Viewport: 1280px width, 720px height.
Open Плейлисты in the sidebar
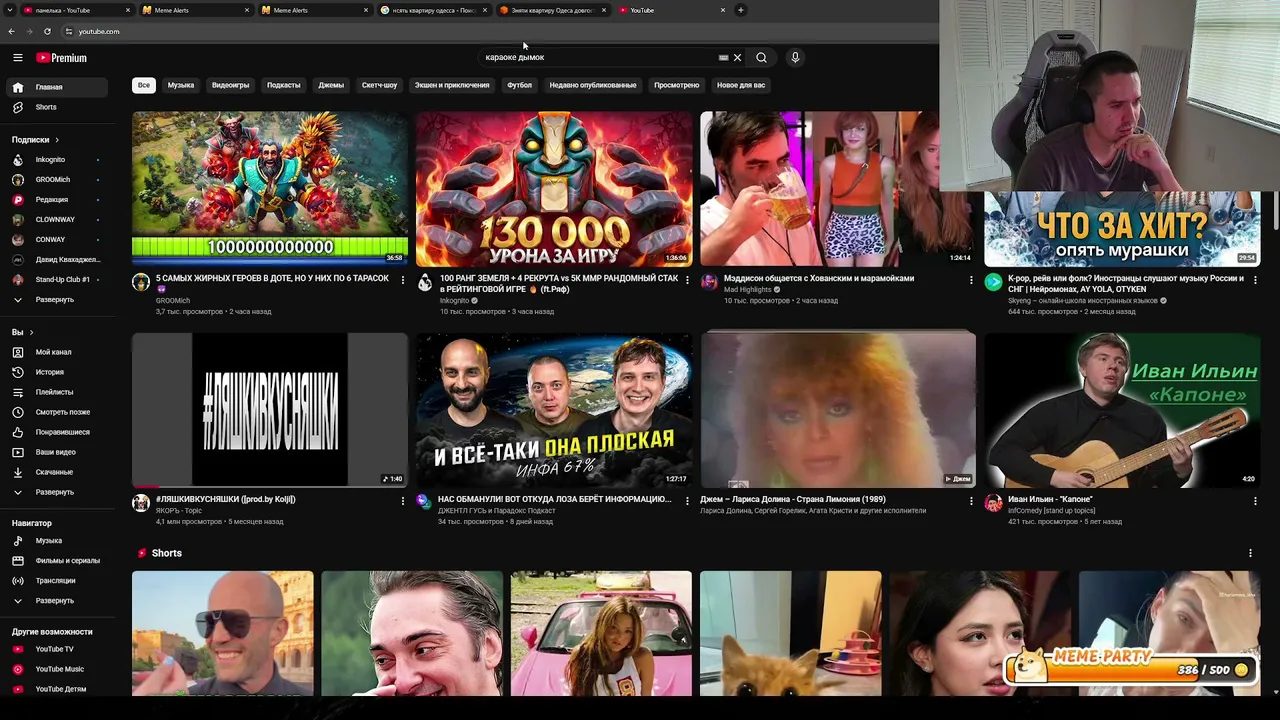coord(55,392)
